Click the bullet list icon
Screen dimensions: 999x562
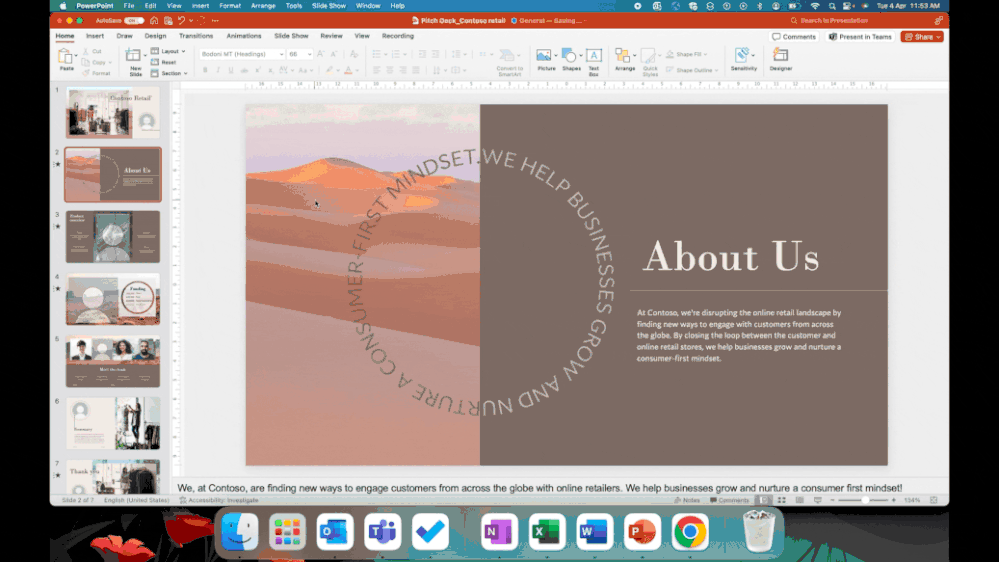pos(376,54)
